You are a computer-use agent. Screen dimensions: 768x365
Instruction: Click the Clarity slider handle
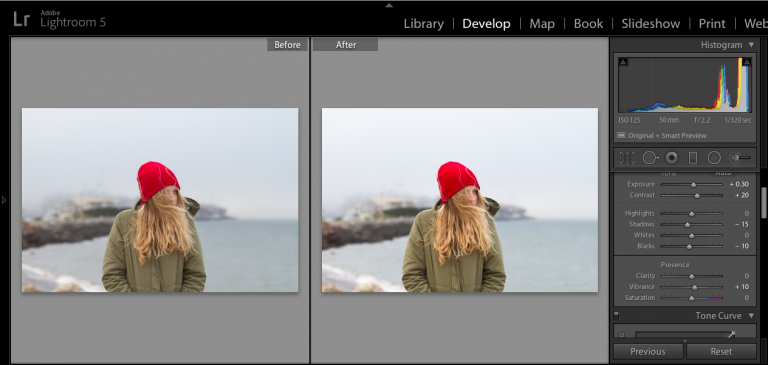click(x=692, y=276)
